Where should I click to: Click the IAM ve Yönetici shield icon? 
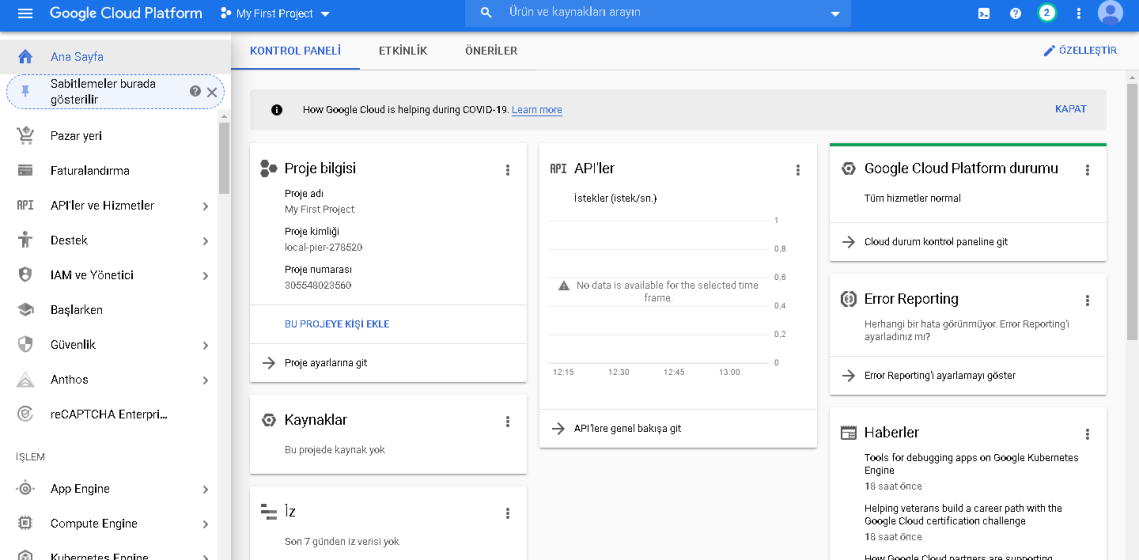25,275
